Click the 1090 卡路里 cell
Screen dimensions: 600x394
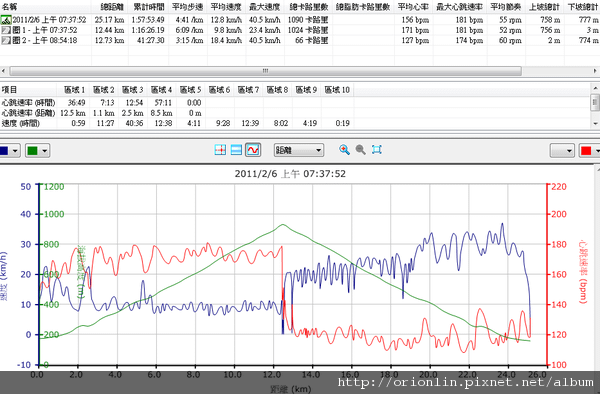pos(308,20)
